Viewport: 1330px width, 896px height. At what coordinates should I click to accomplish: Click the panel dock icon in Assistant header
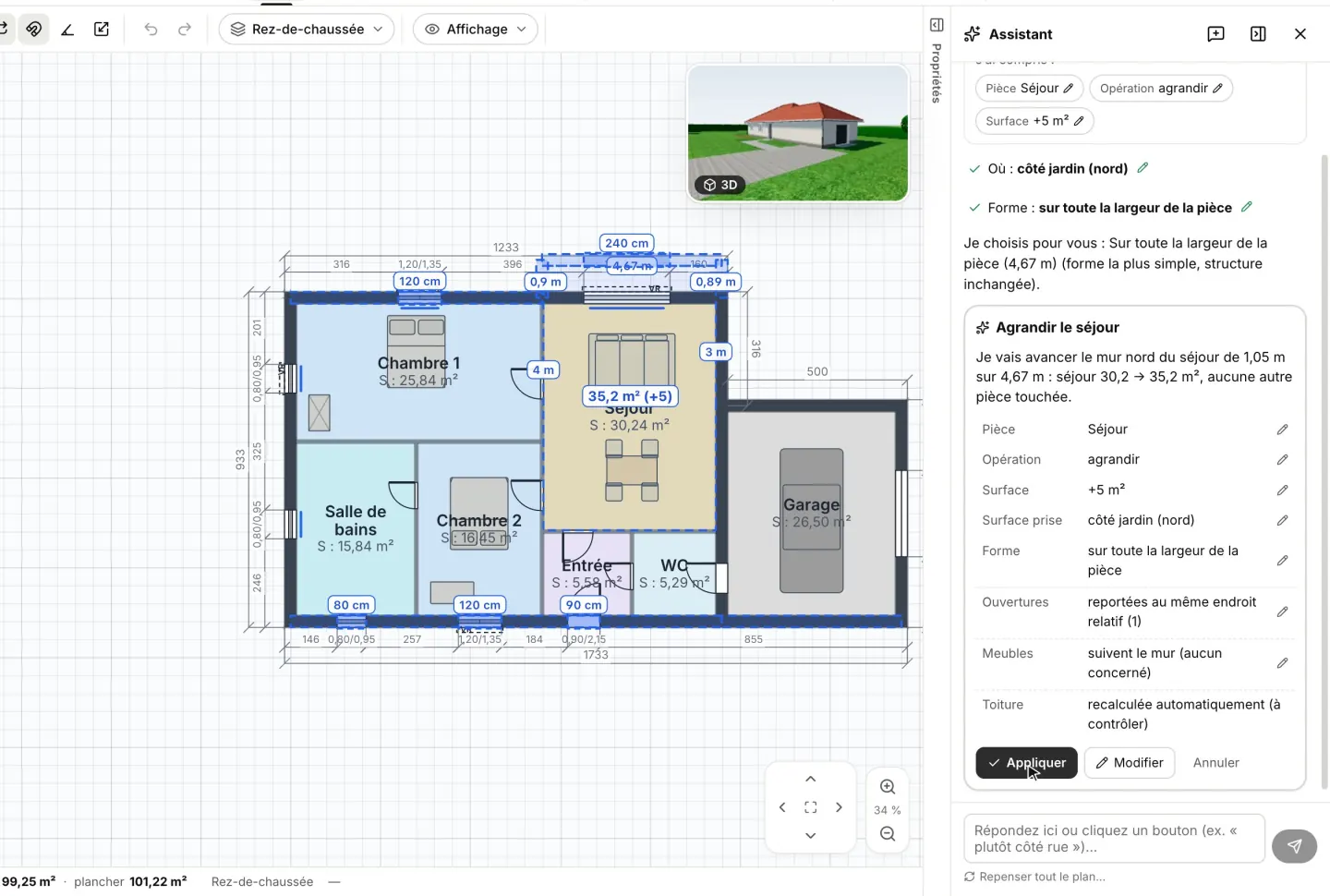tap(1258, 34)
